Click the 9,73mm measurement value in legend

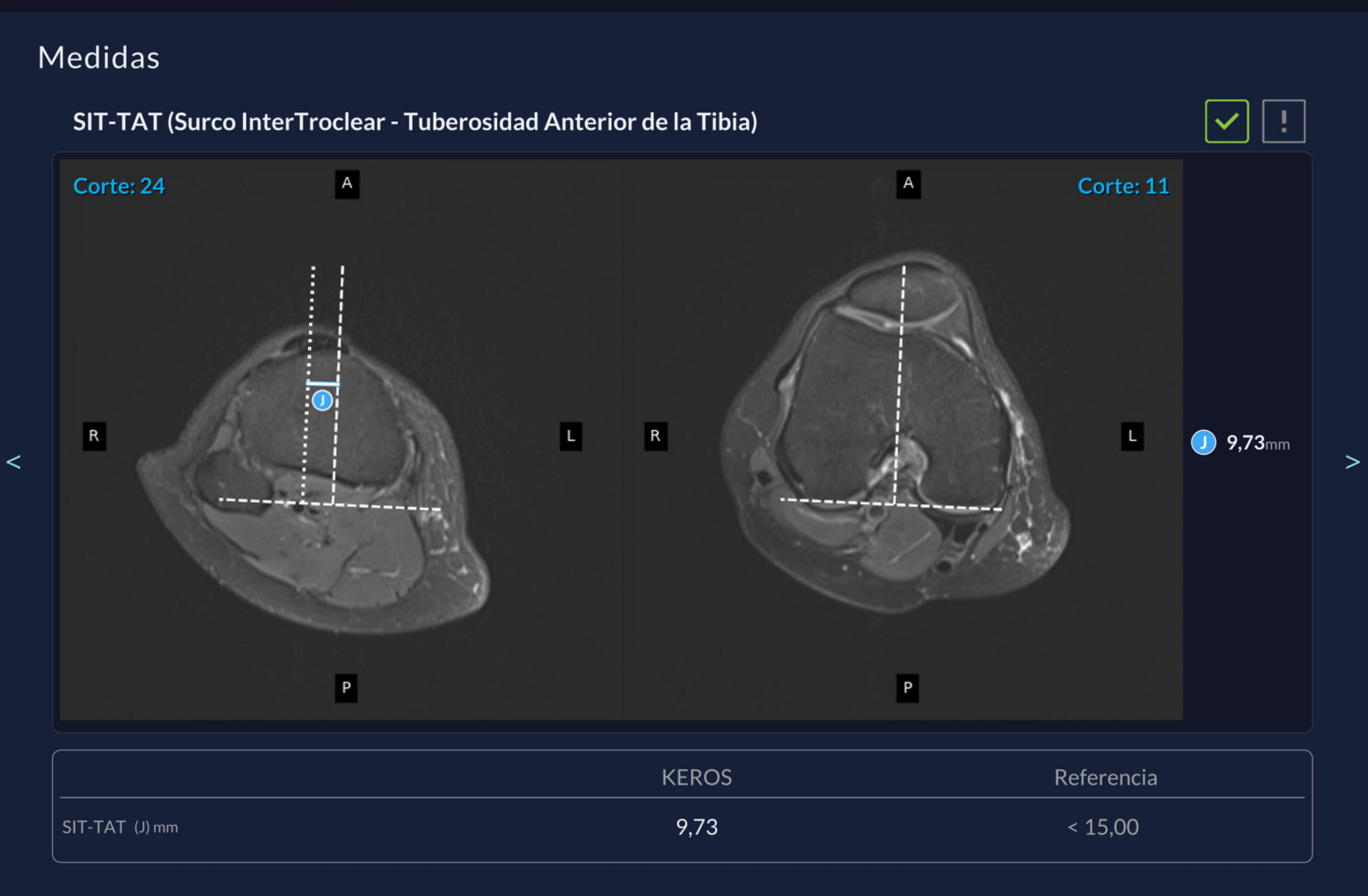coord(1257,443)
